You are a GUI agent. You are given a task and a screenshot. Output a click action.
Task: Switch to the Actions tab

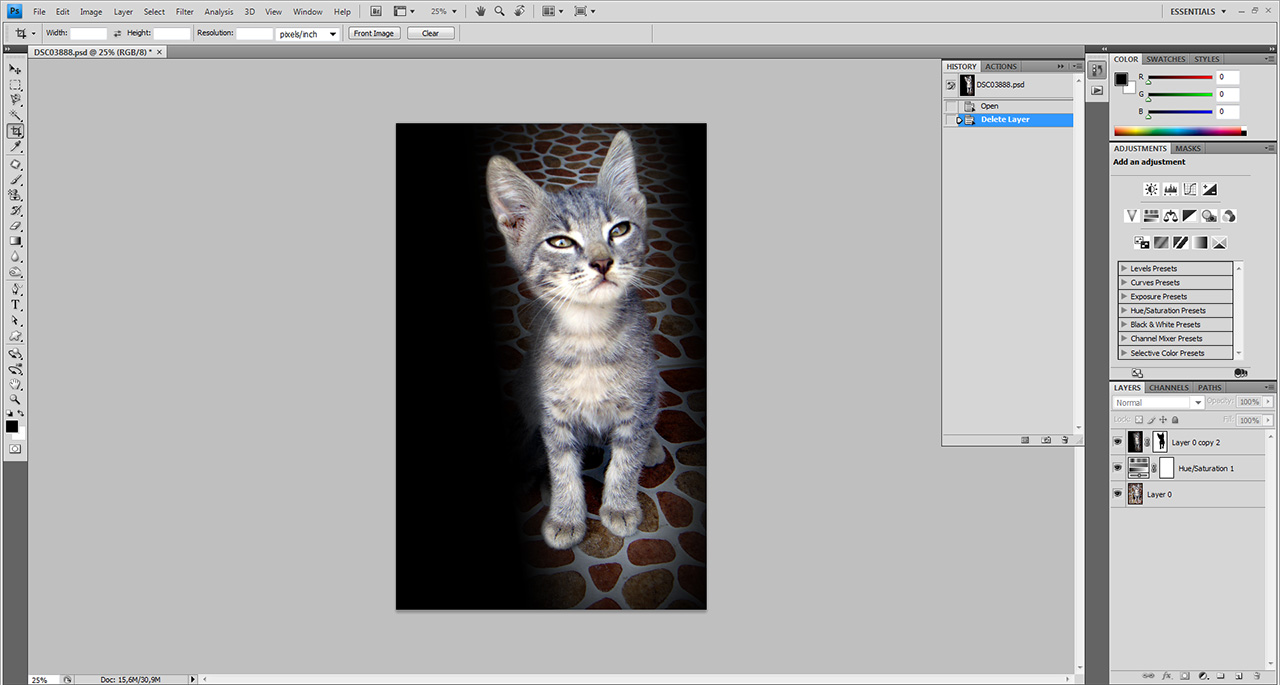point(1001,66)
